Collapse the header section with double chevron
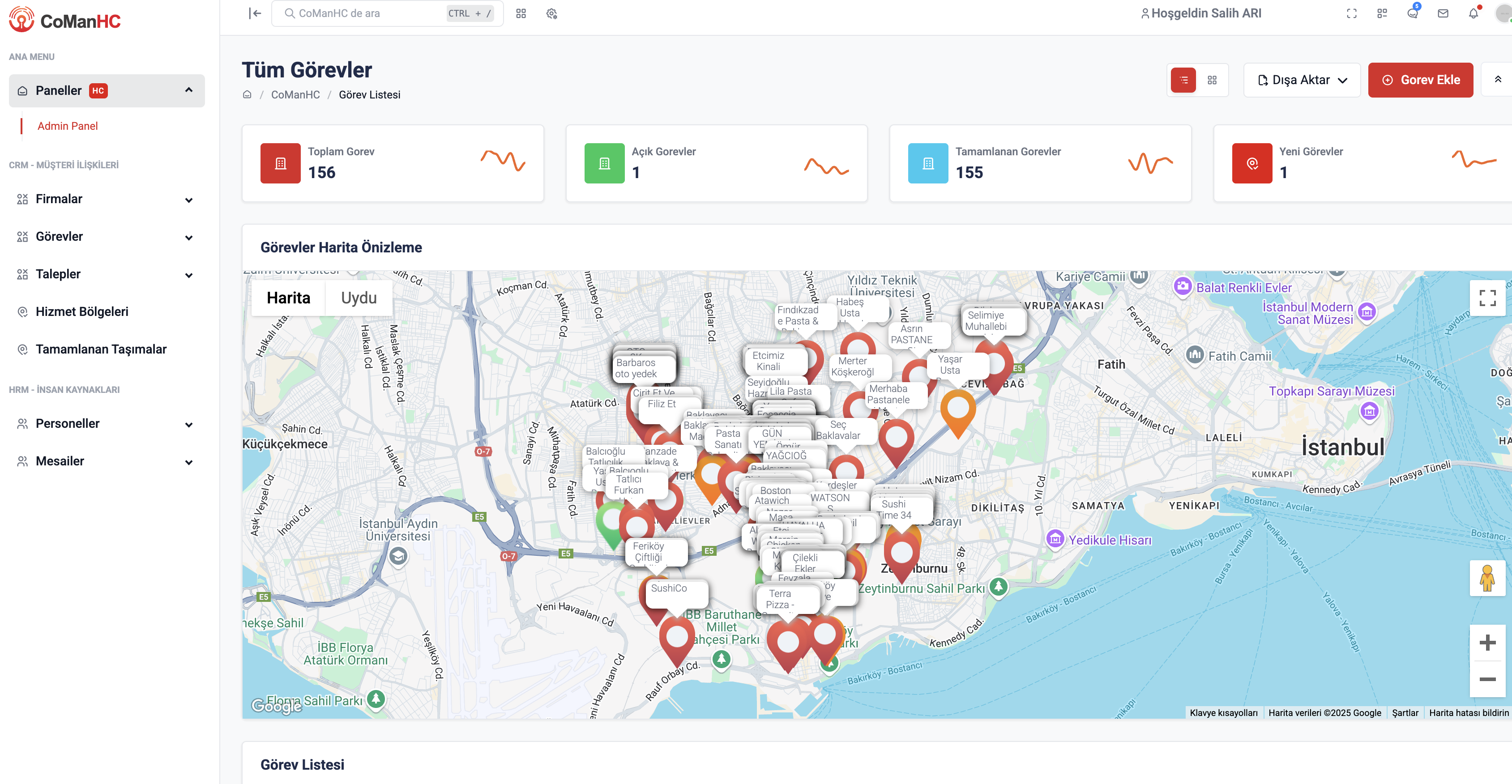Viewport: 1512px width, 784px height. click(x=1497, y=79)
